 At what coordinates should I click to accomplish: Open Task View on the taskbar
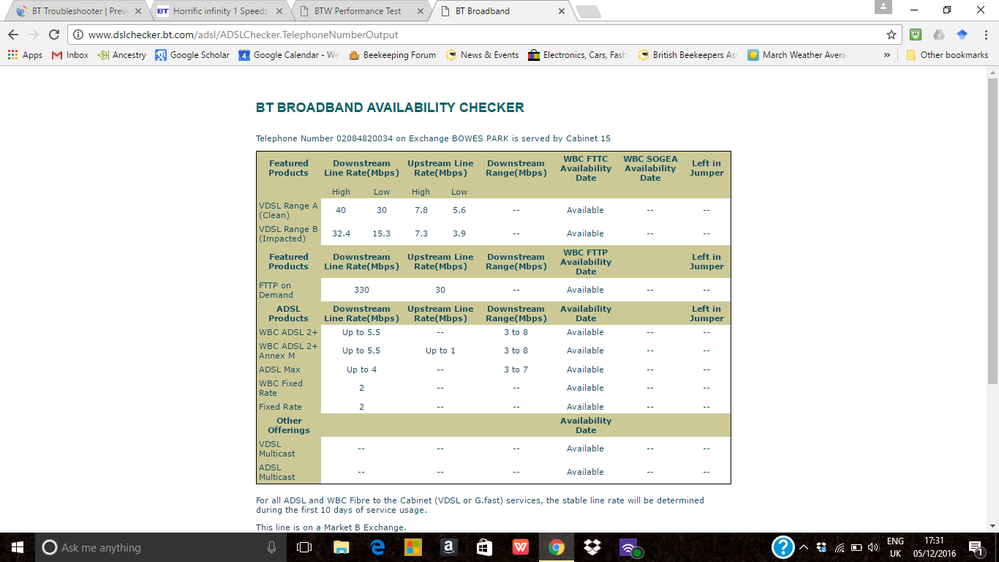[x=305, y=547]
